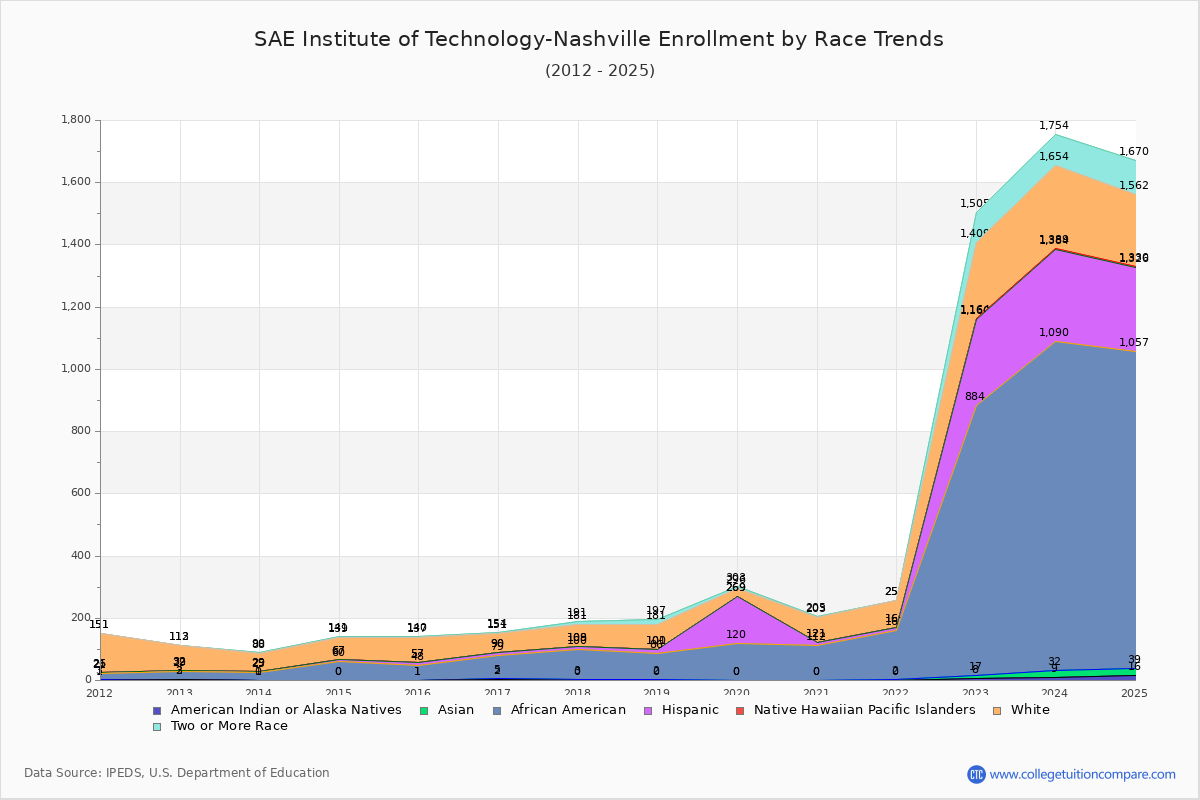Click the CTC logo icon
Viewport: 1200px width, 800px height.
[976, 774]
